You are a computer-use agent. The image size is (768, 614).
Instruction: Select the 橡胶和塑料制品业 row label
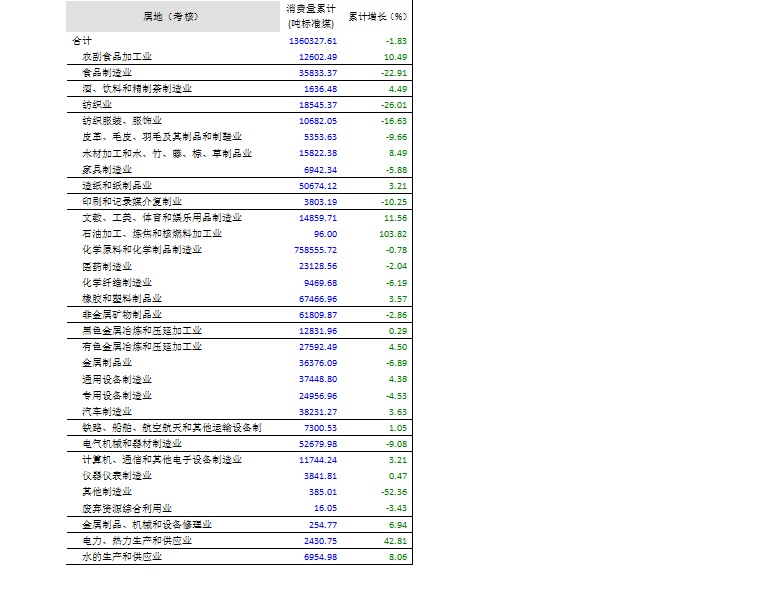122,299
